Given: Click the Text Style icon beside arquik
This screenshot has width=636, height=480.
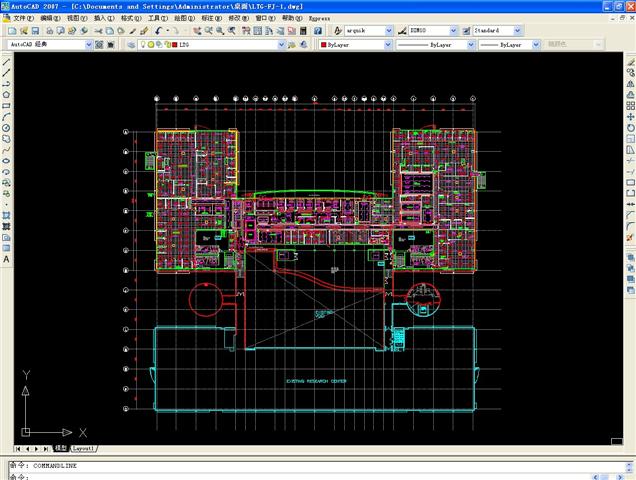Looking at the screenshot, I should pyautogui.click(x=337, y=30).
